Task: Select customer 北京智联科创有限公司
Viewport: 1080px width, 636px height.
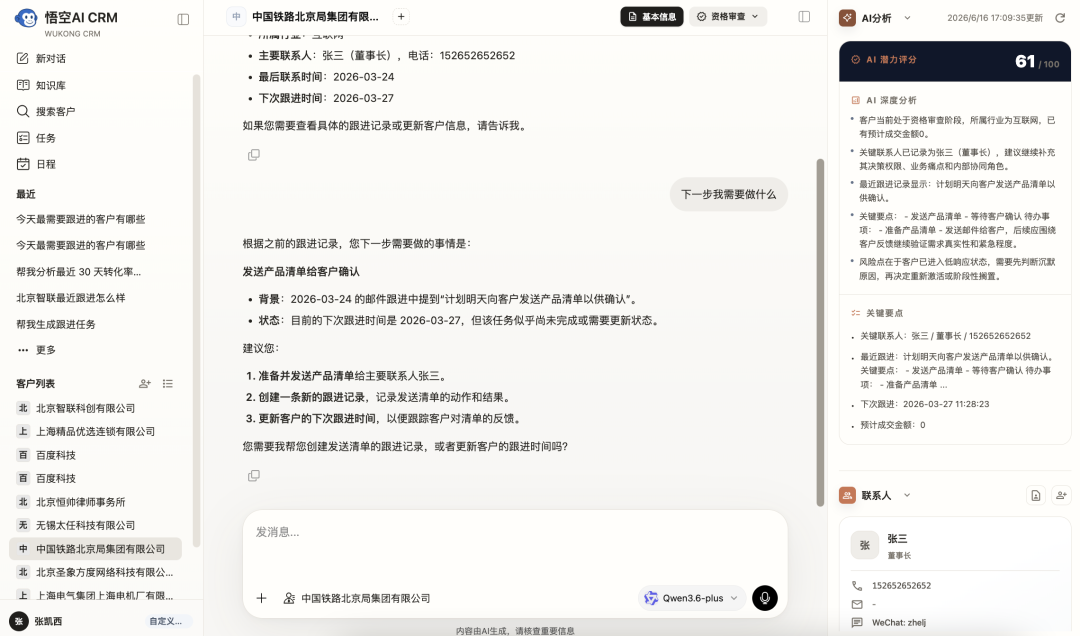Action: (x=95, y=408)
